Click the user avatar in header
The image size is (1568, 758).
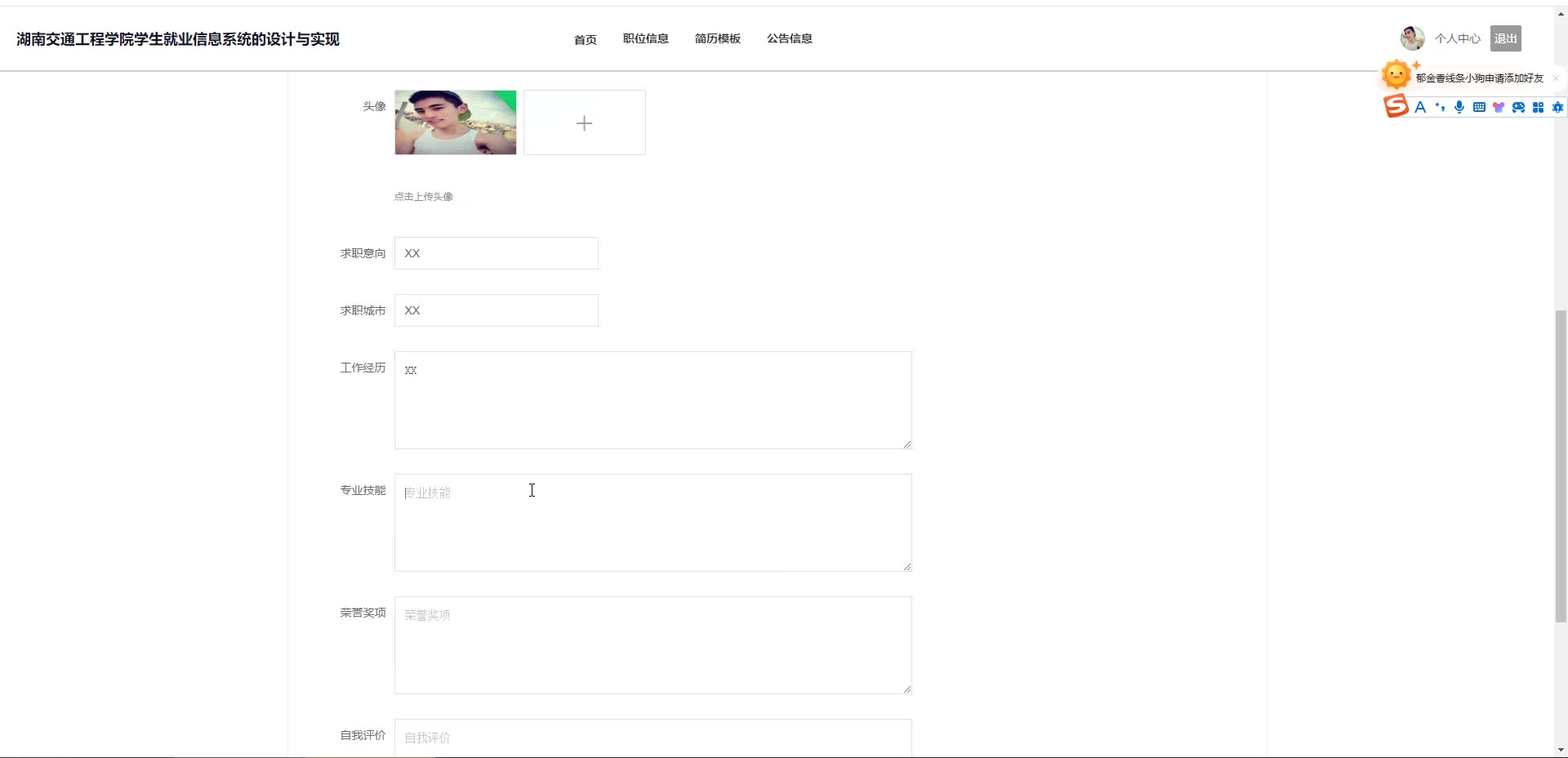coord(1413,38)
